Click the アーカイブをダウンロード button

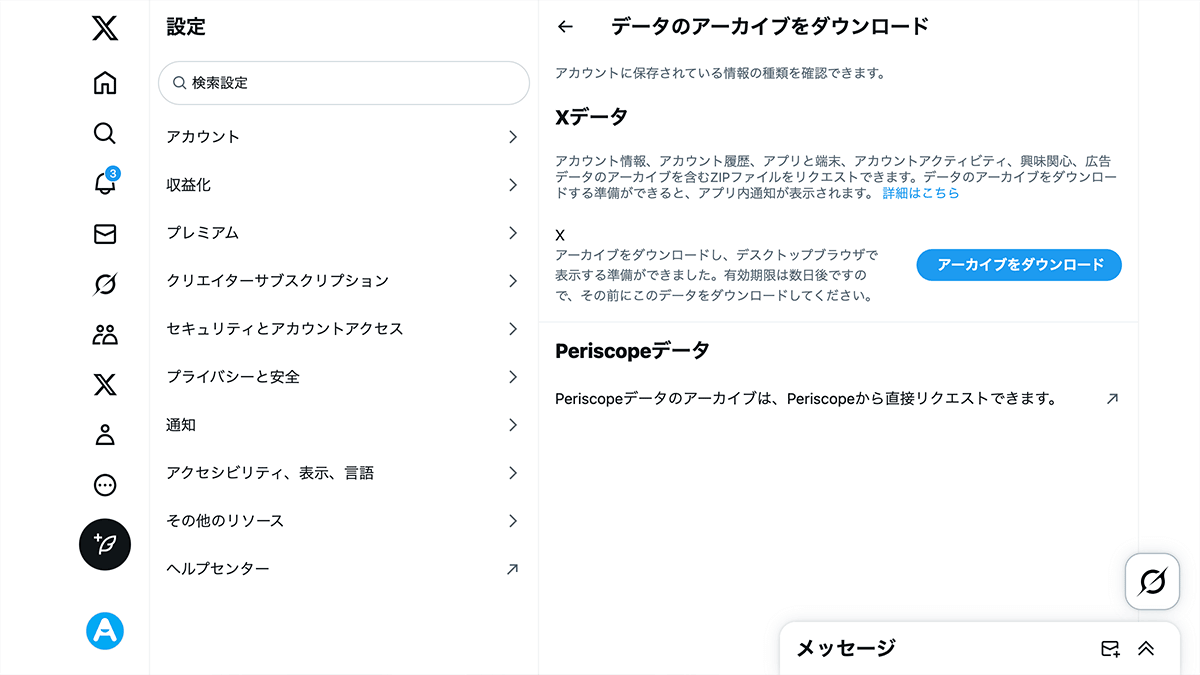pyautogui.click(x=1019, y=265)
